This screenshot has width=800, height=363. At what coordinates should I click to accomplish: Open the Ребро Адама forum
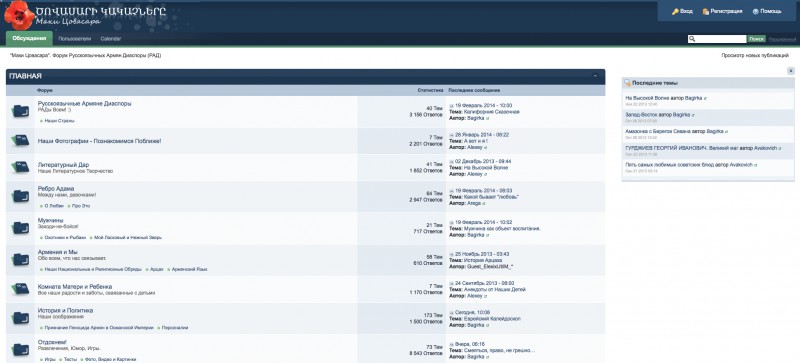(56, 188)
